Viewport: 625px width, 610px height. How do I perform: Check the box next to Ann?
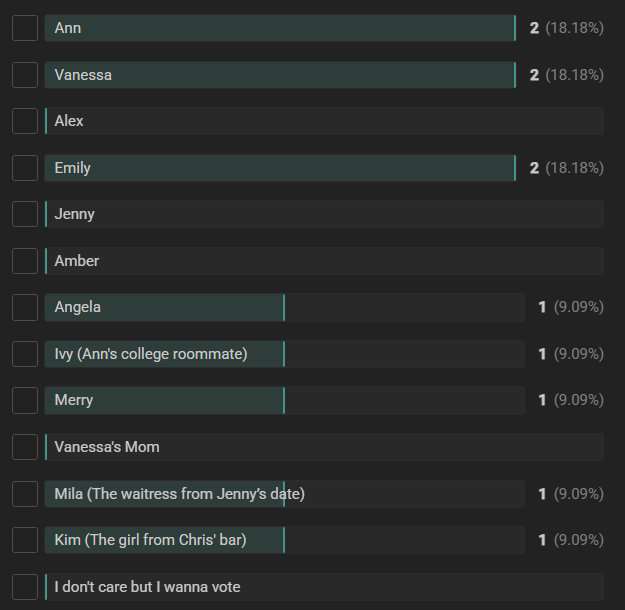coord(25,28)
